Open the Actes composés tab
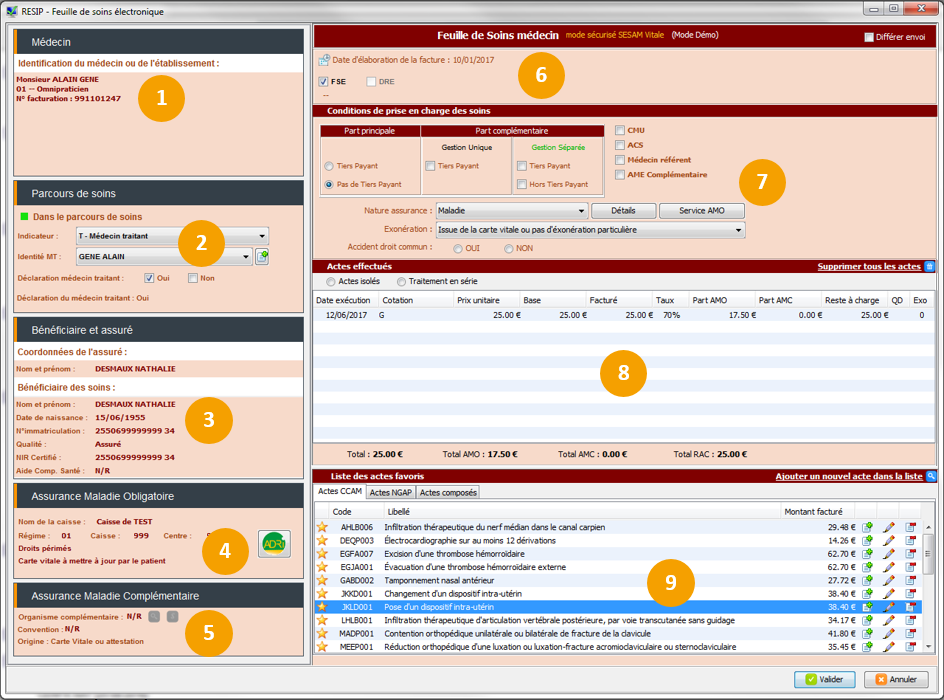The width and height of the screenshot is (944, 700). click(448, 492)
